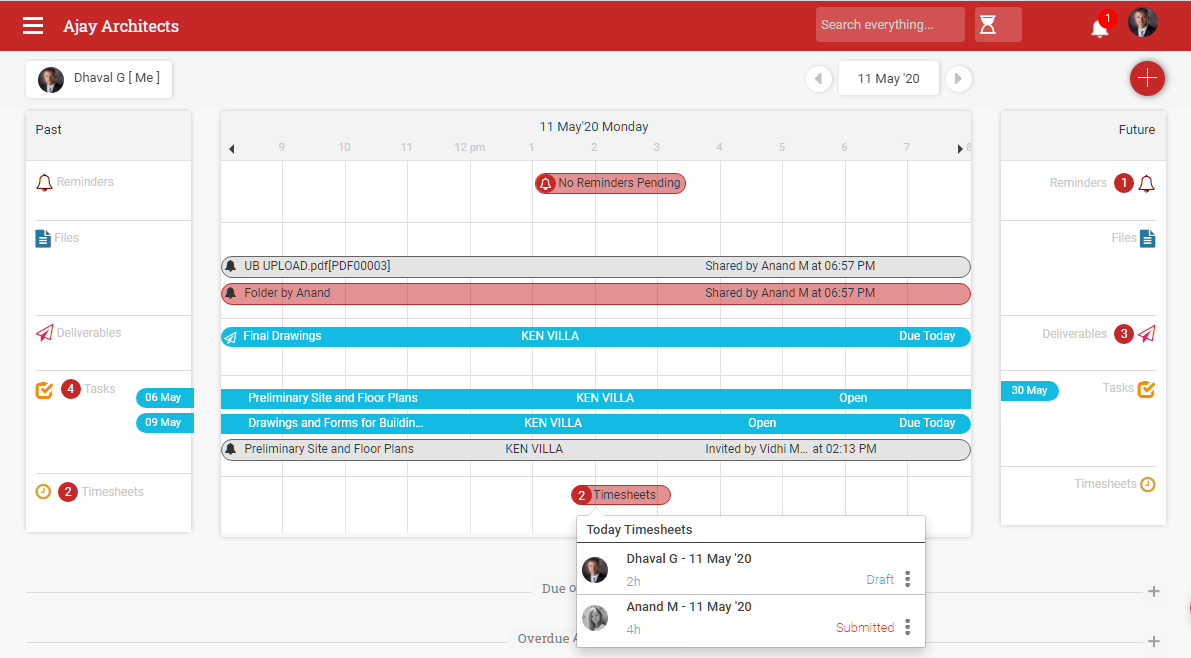Image resolution: width=1191 pixels, height=658 pixels.
Task: Click the Future Reminders bell icon
Action: coord(1146,184)
